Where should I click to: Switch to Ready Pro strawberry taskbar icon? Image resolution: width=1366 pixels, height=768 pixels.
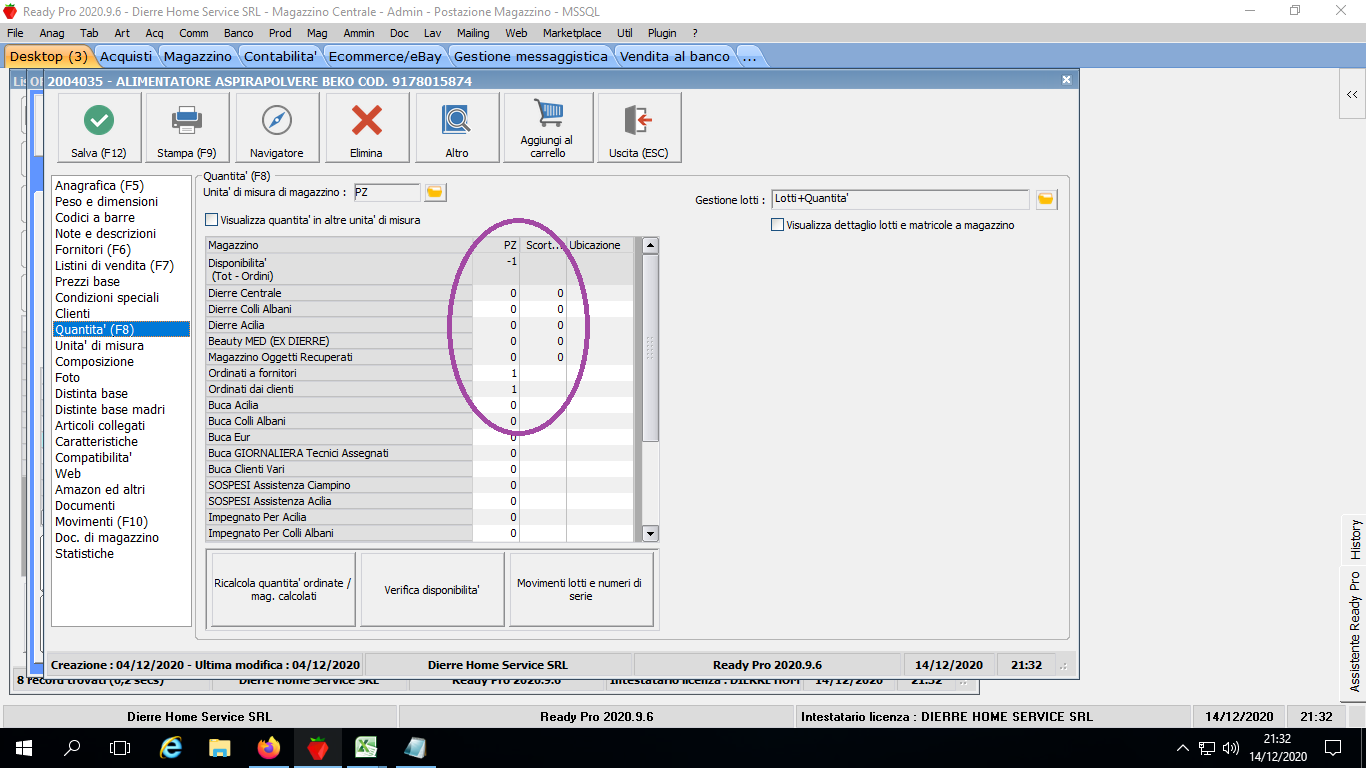tap(318, 747)
